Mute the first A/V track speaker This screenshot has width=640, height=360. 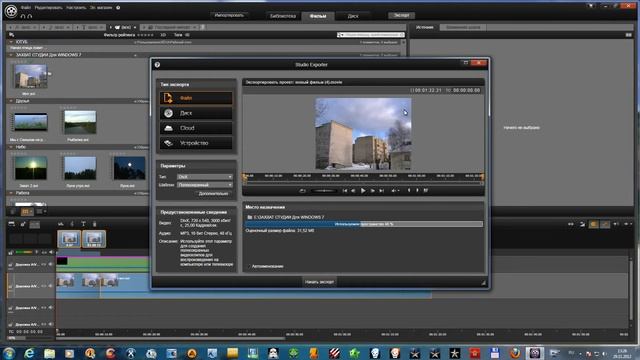pyautogui.click(x=51, y=264)
